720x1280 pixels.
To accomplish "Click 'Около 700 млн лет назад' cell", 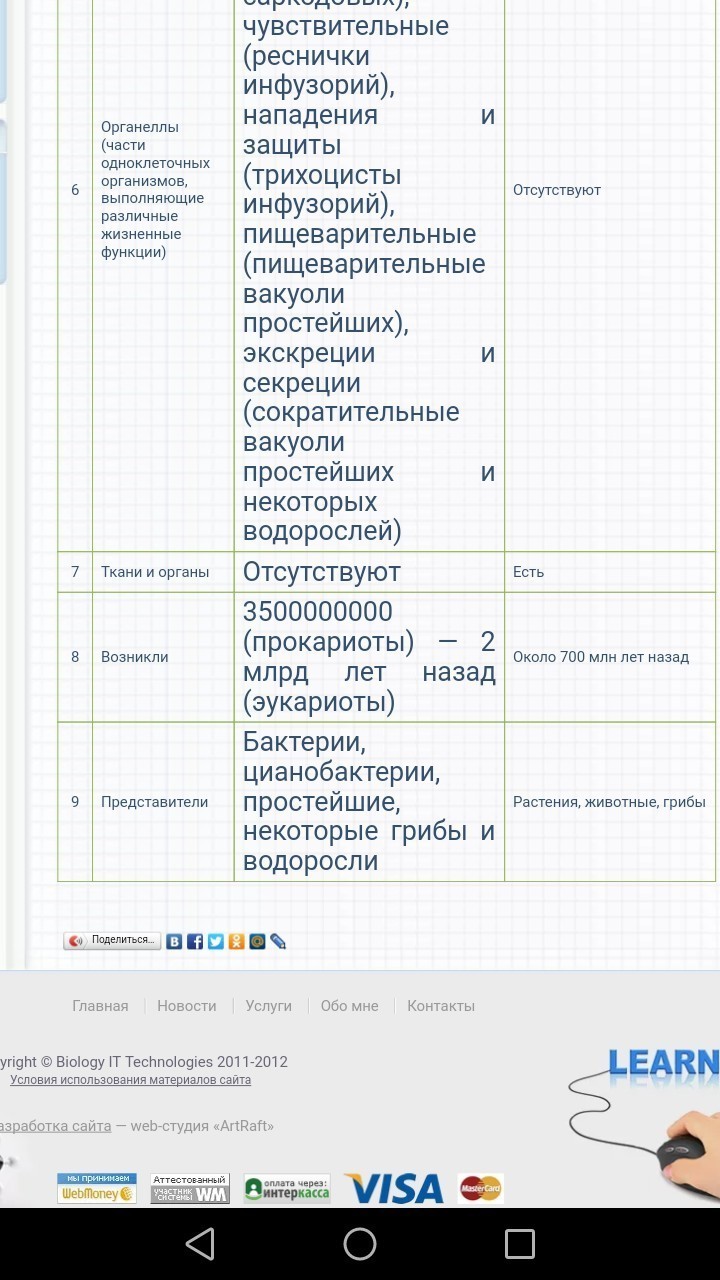I will click(610, 657).
